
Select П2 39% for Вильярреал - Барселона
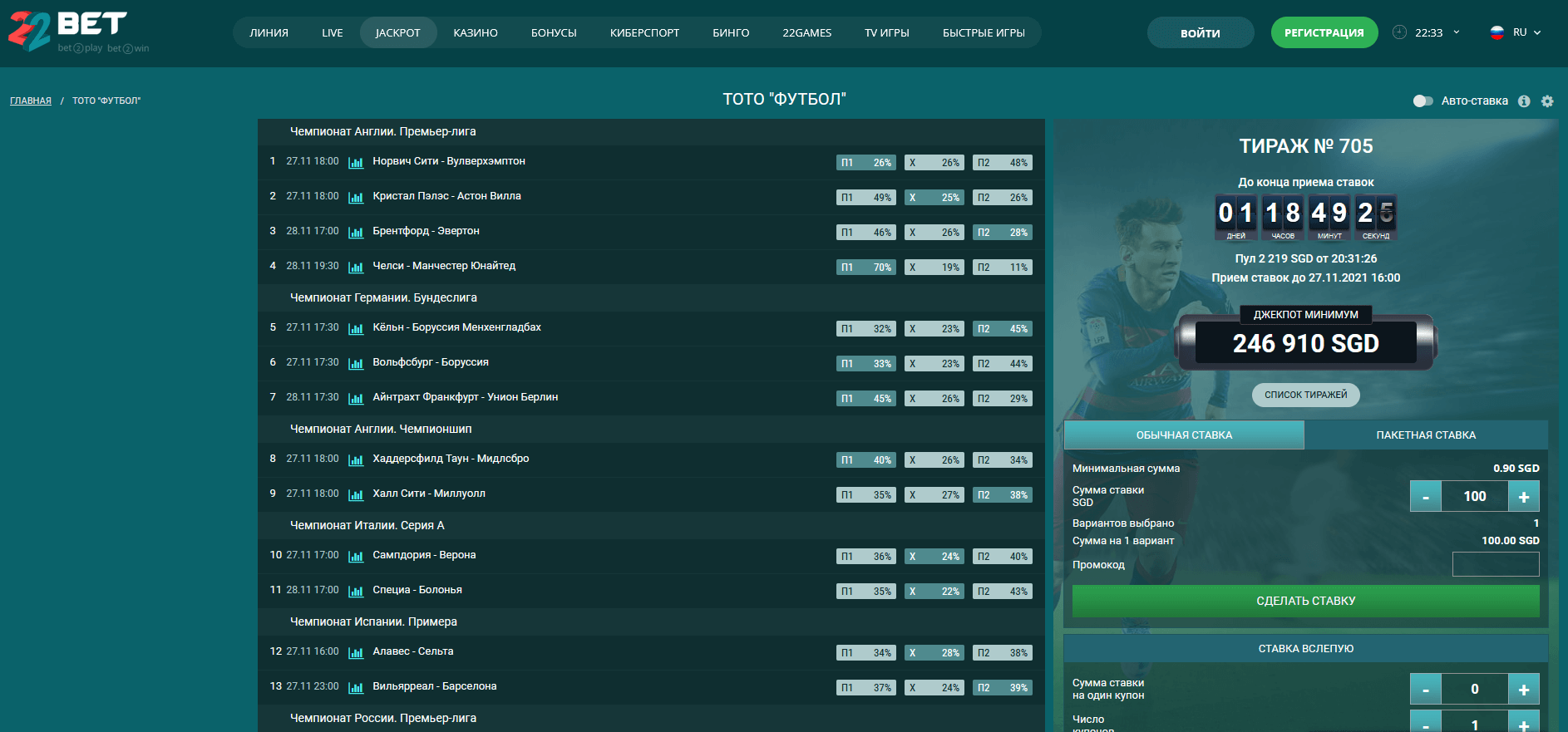pyautogui.click(x=1003, y=688)
